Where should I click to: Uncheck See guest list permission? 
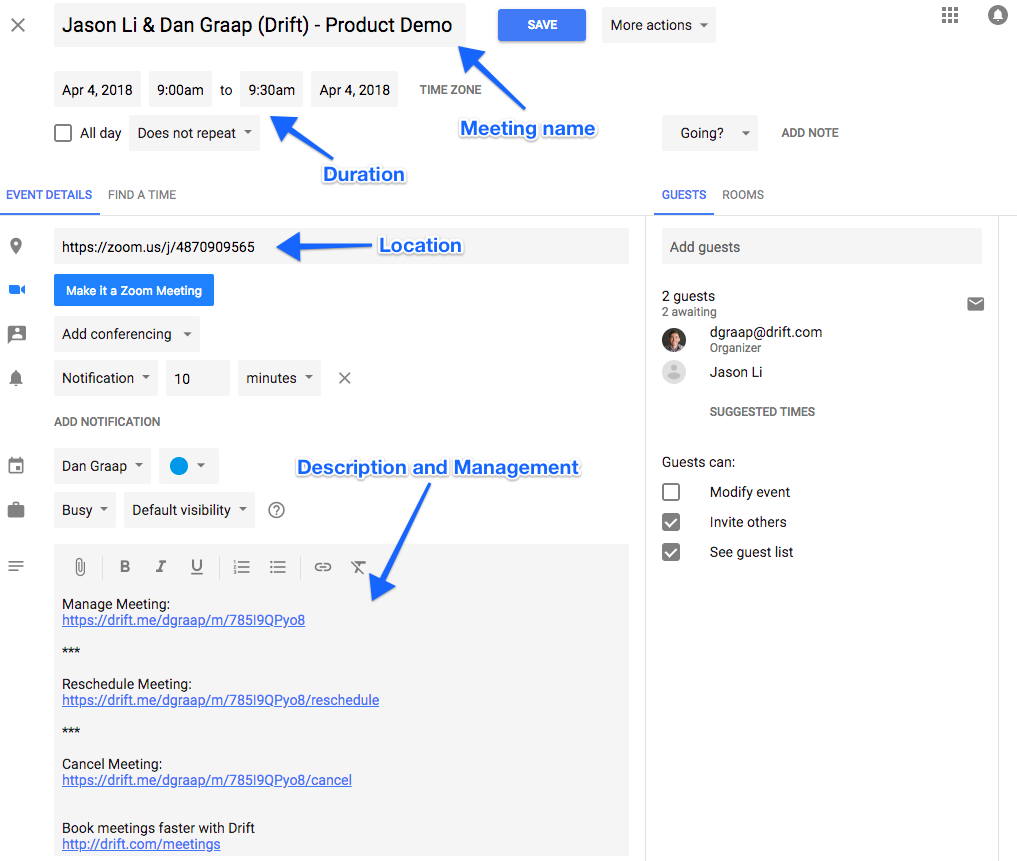671,552
